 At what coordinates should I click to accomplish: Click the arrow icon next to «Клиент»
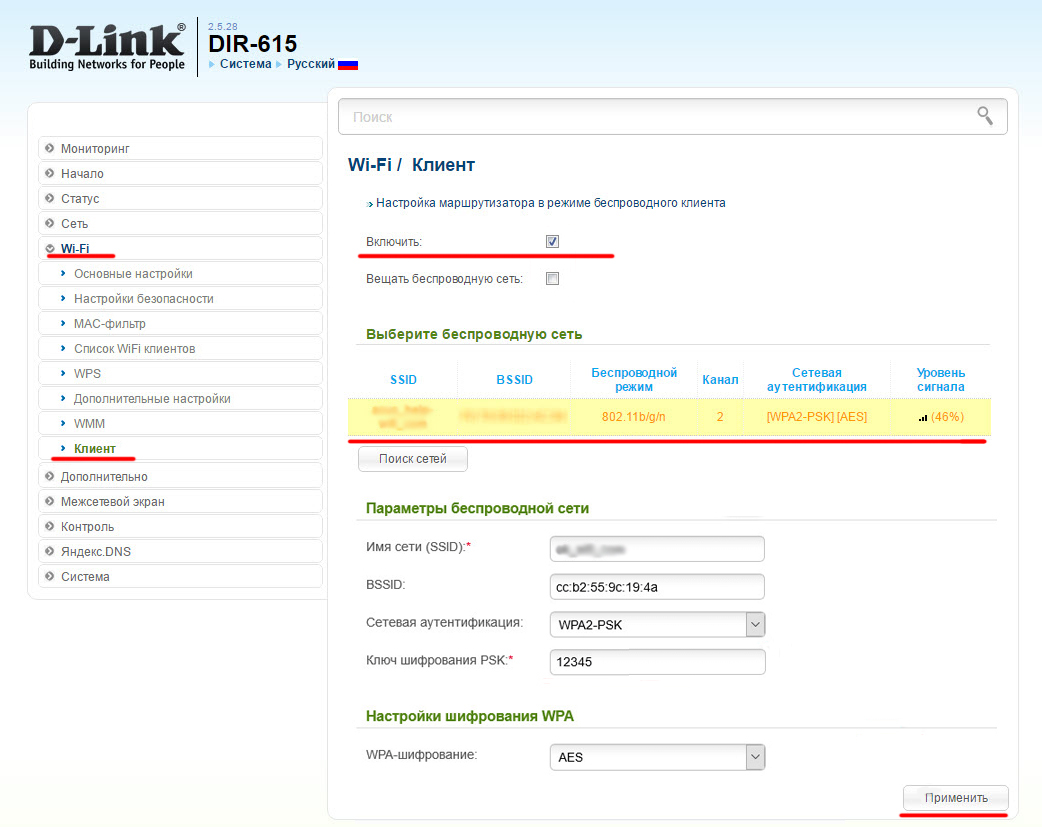click(64, 448)
